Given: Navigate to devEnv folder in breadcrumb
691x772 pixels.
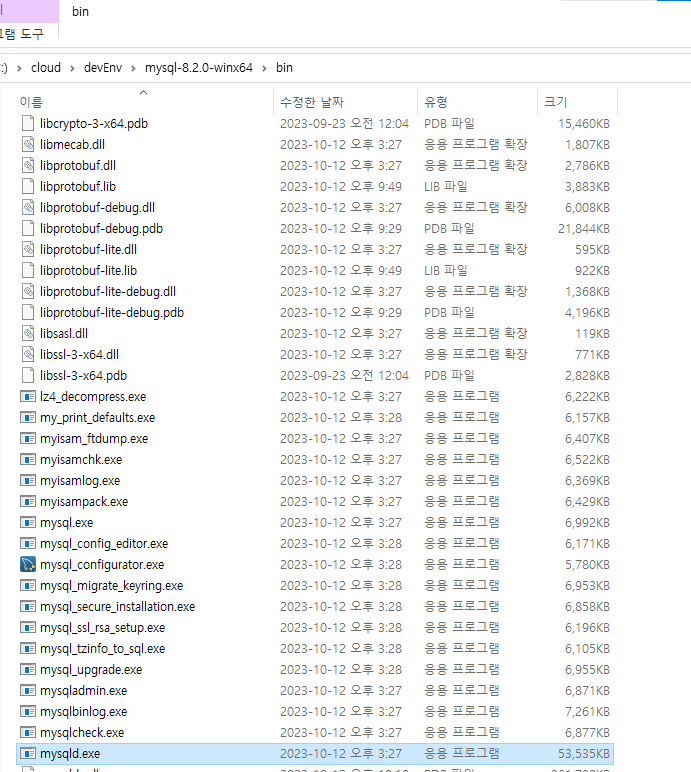Looking at the screenshot, I should [x=103, y=67].
